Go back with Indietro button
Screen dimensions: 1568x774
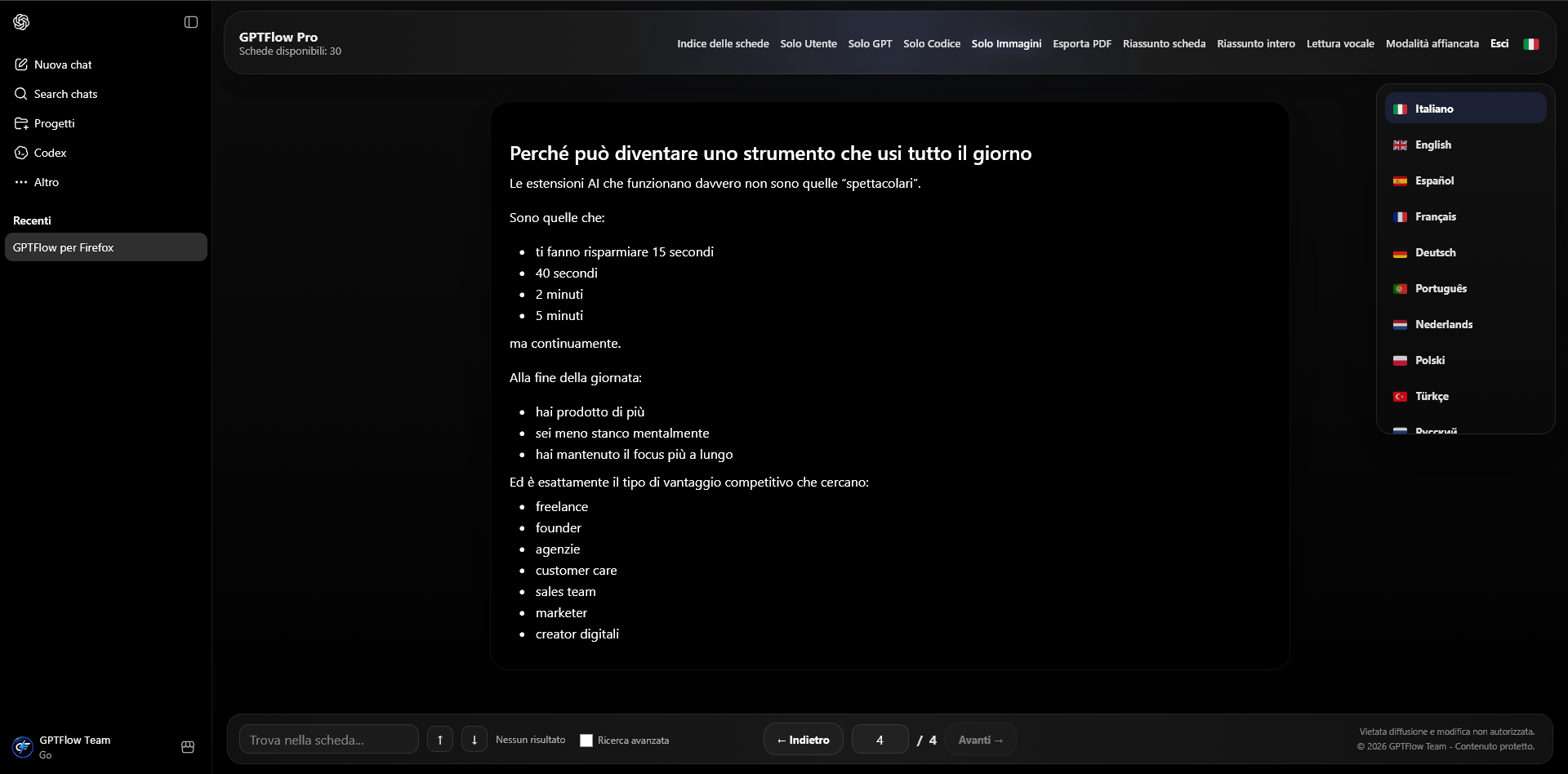click(x=804, y=740)
